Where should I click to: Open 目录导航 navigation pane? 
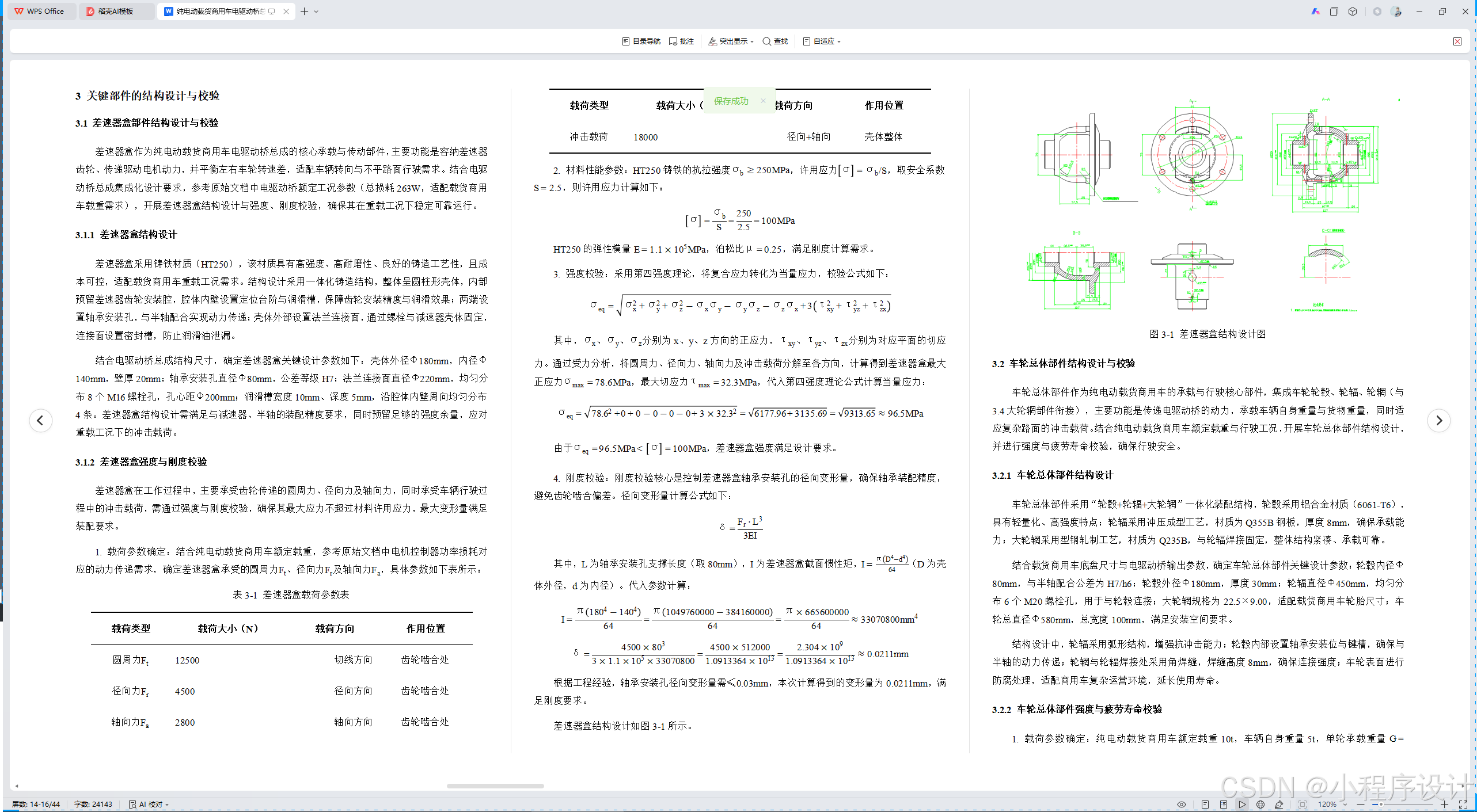pos(641,41)
